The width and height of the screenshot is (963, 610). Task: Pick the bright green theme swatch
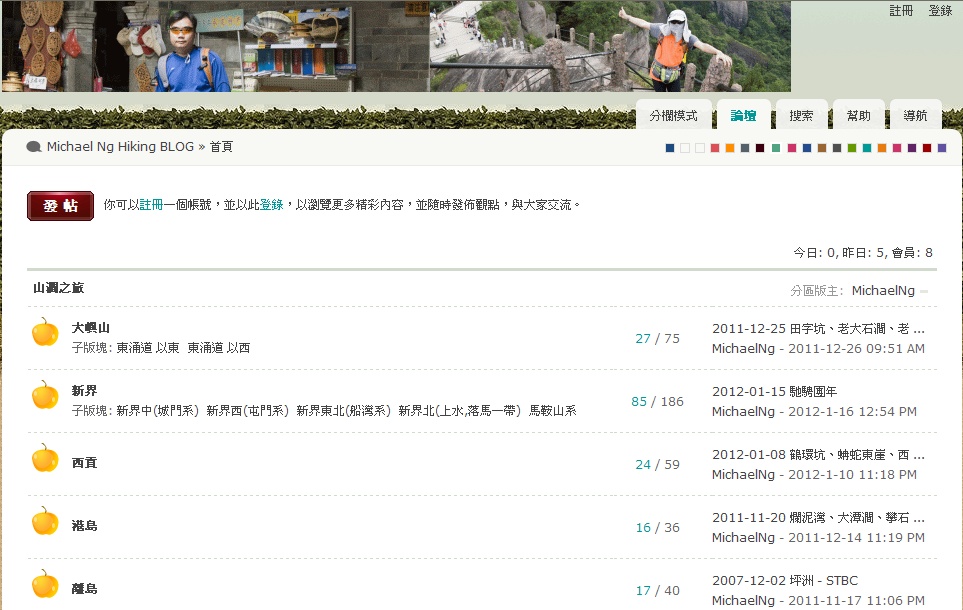[x=851, y=148]
